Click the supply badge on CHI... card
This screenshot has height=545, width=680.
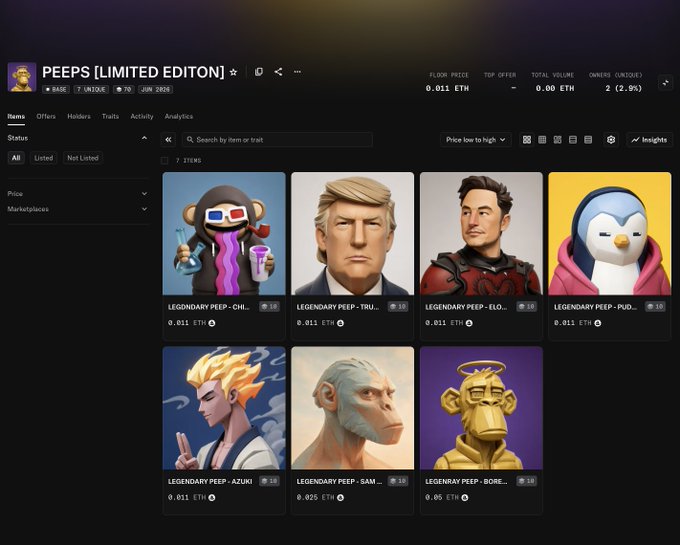pos(269,307)
